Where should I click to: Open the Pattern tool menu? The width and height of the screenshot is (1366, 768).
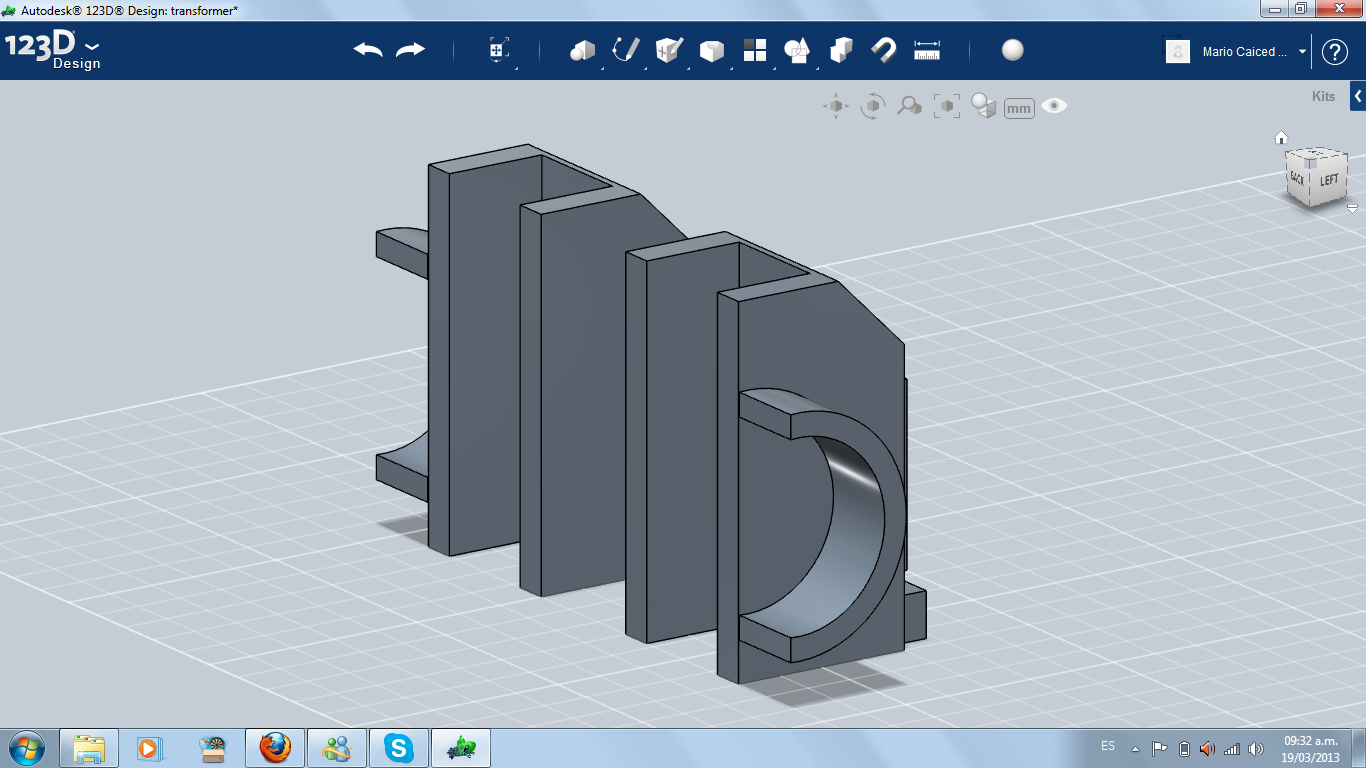755,50
